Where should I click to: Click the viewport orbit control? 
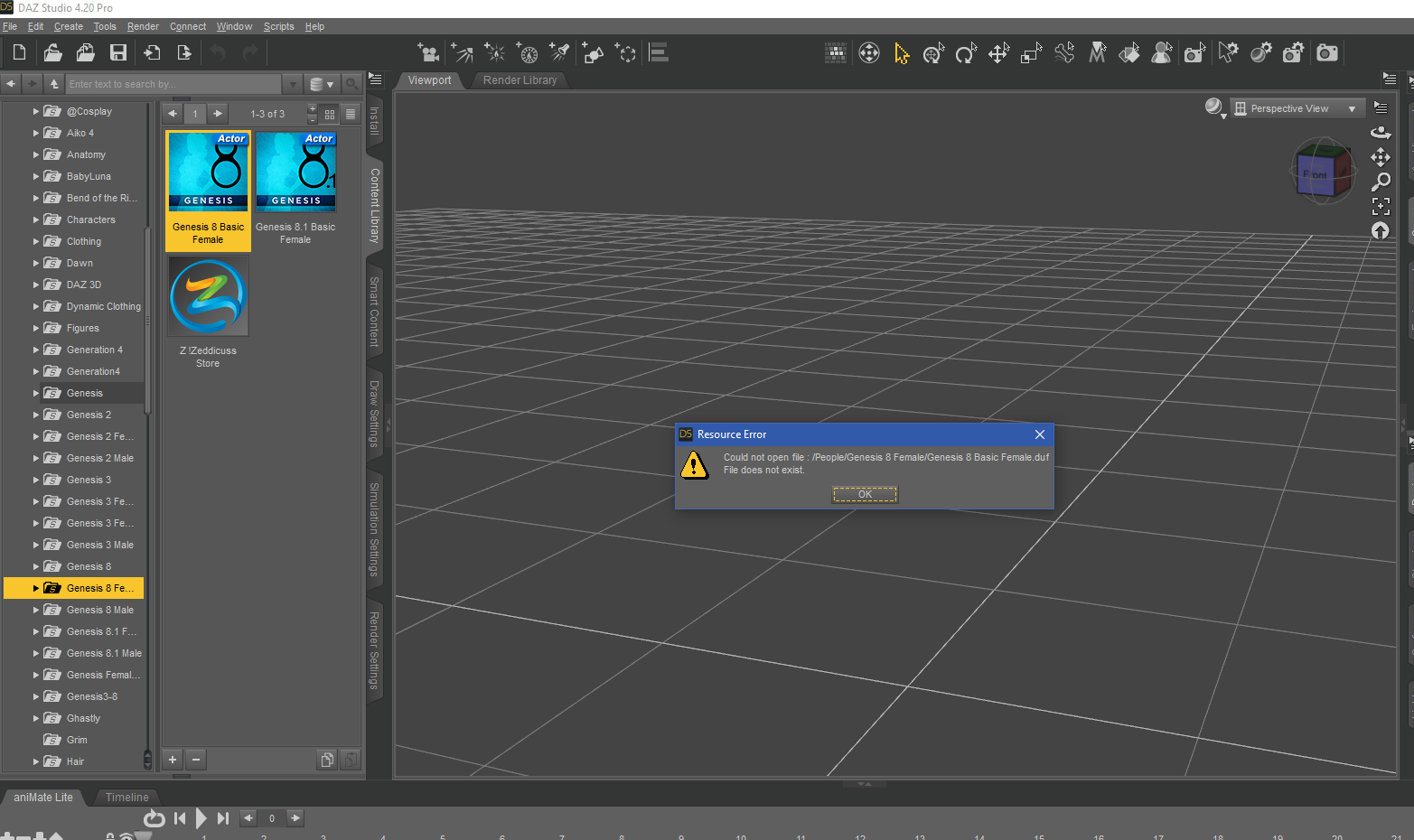click(x=1381, y=133)
